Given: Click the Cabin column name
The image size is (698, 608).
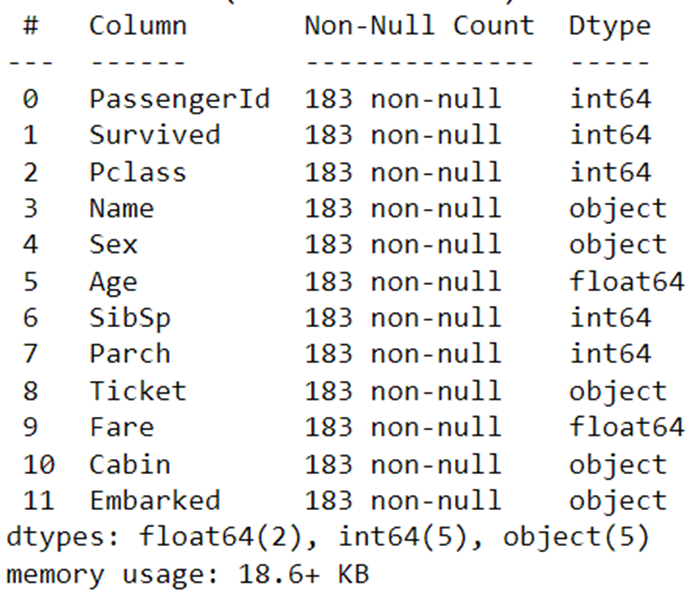Looking at the screenshot, I should [130, 464].
